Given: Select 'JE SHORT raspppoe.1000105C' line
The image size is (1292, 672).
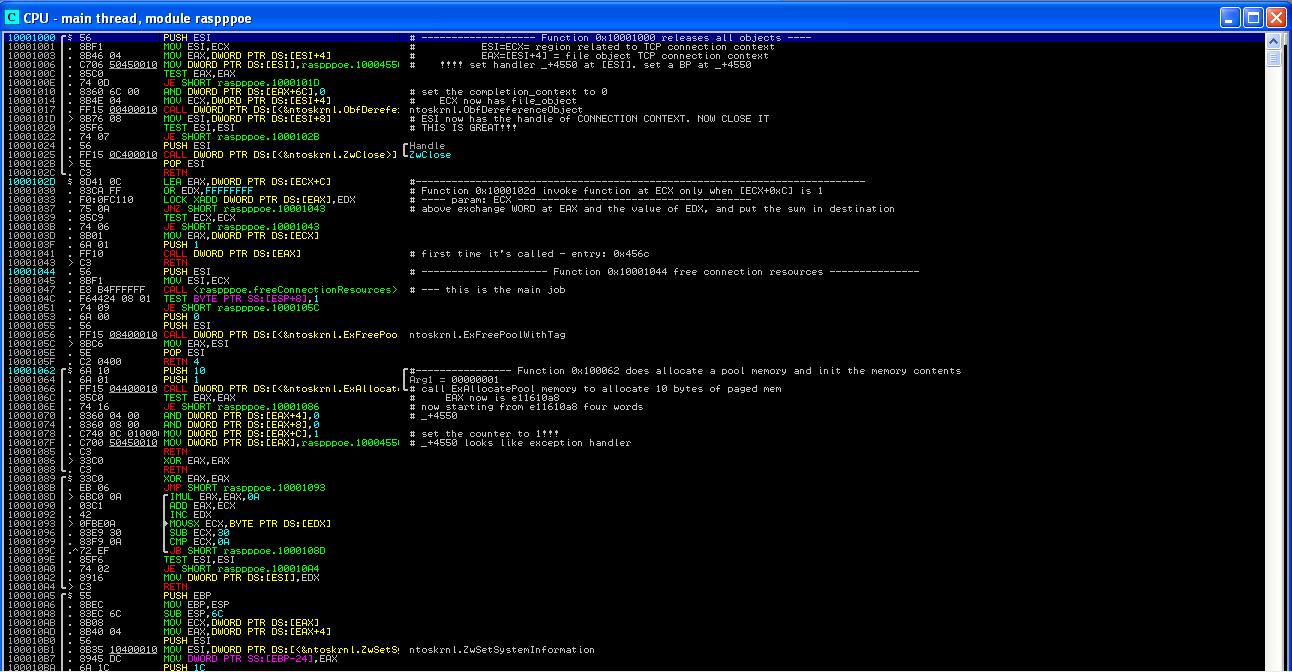Looking at the screenshot, I should click(x=241, y=308).
